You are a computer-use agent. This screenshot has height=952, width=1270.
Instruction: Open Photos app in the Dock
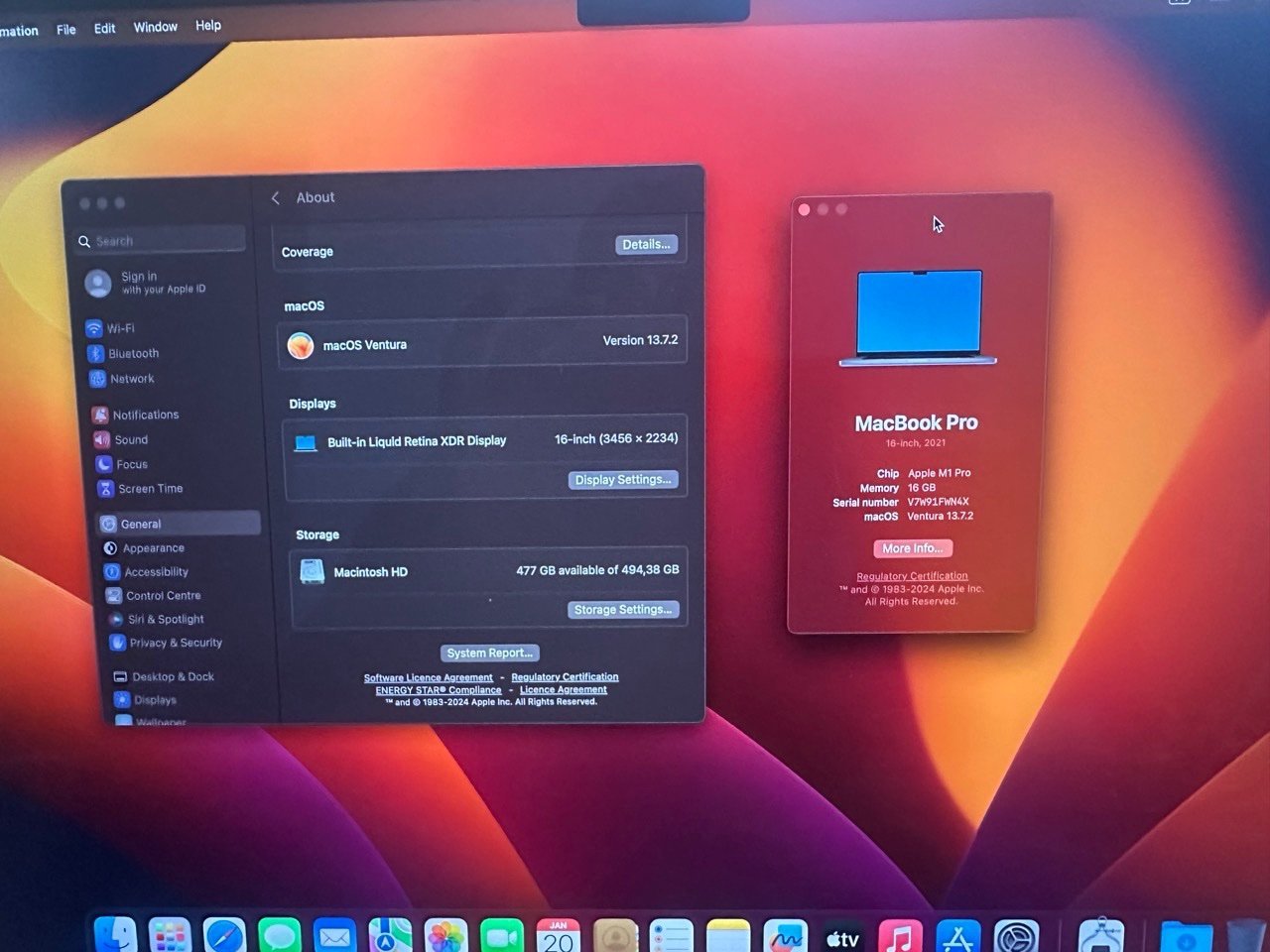click(445, 935)
